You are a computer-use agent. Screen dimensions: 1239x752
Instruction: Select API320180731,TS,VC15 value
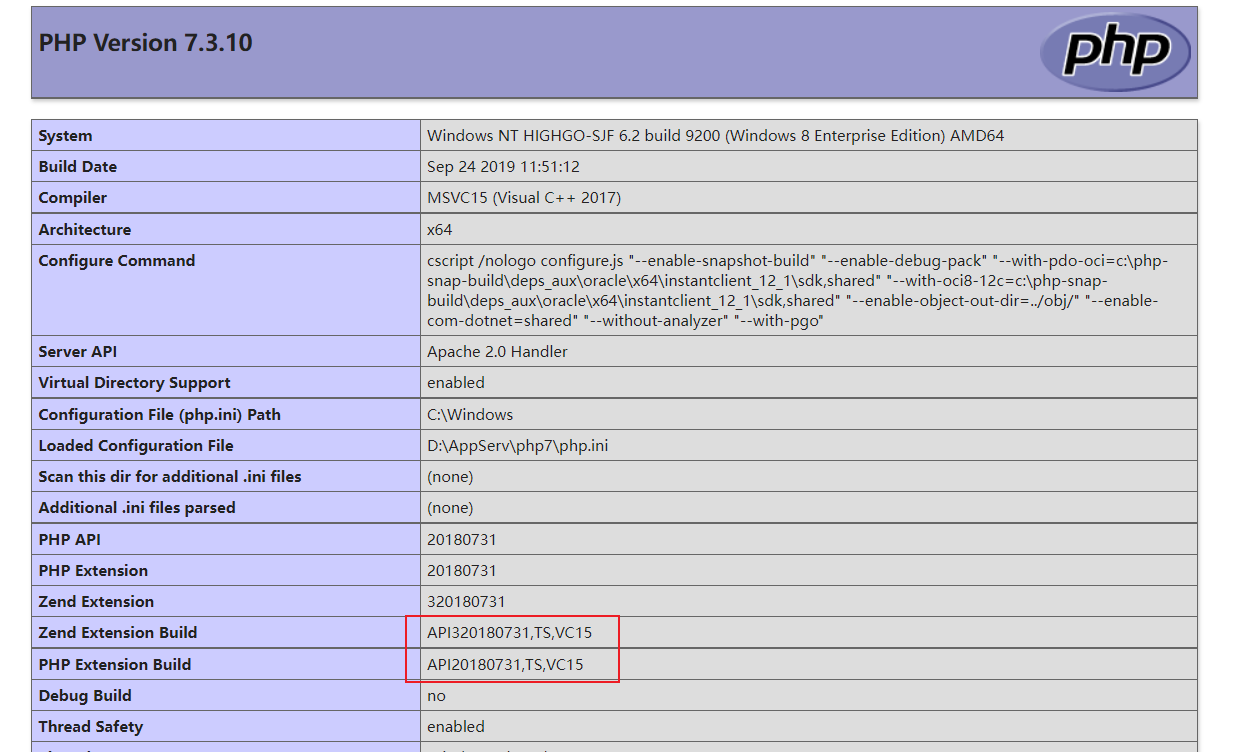point(510,633)
